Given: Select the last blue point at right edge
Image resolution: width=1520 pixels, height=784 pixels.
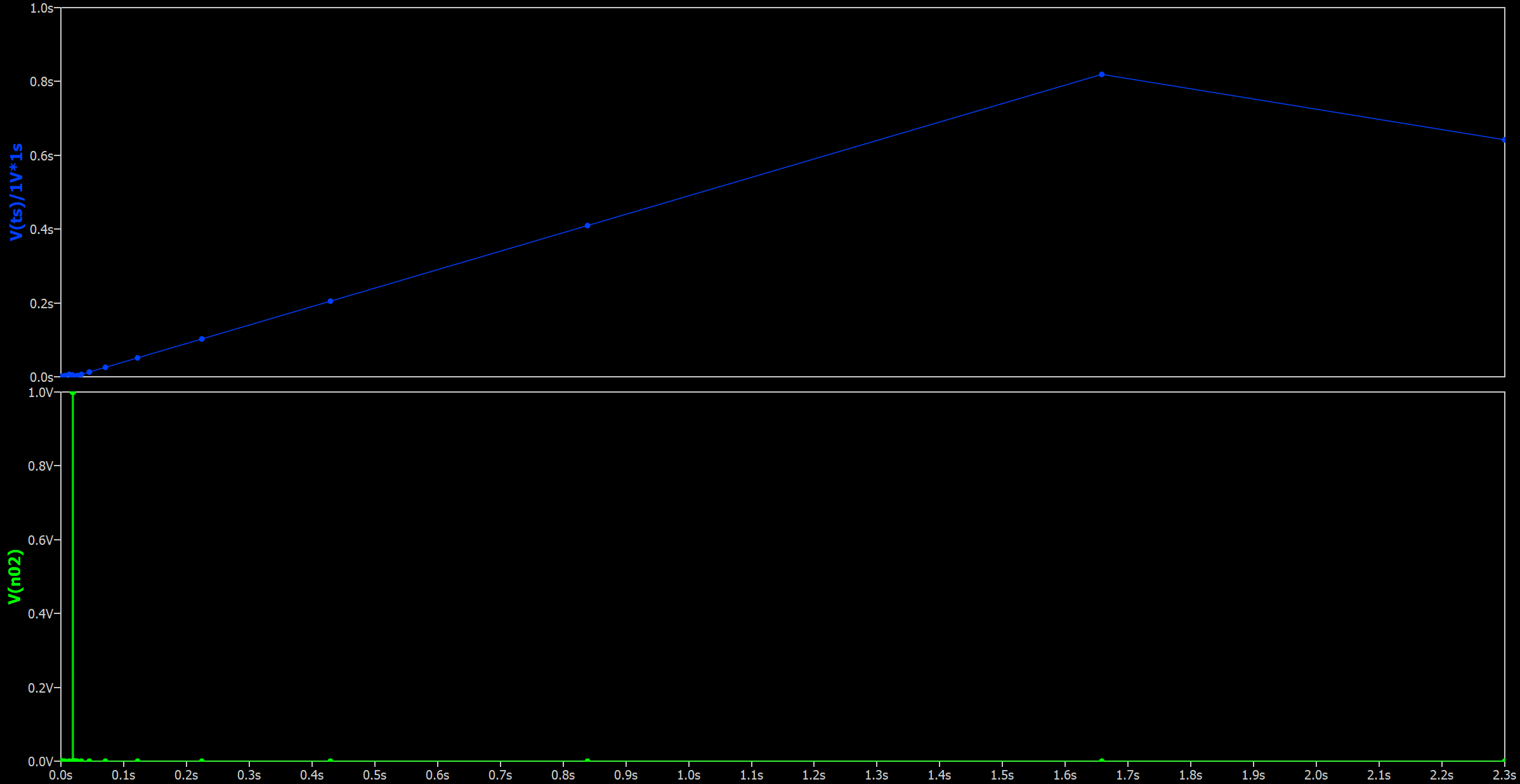Looking at the screenshot, I should [x=1504, y=140].
